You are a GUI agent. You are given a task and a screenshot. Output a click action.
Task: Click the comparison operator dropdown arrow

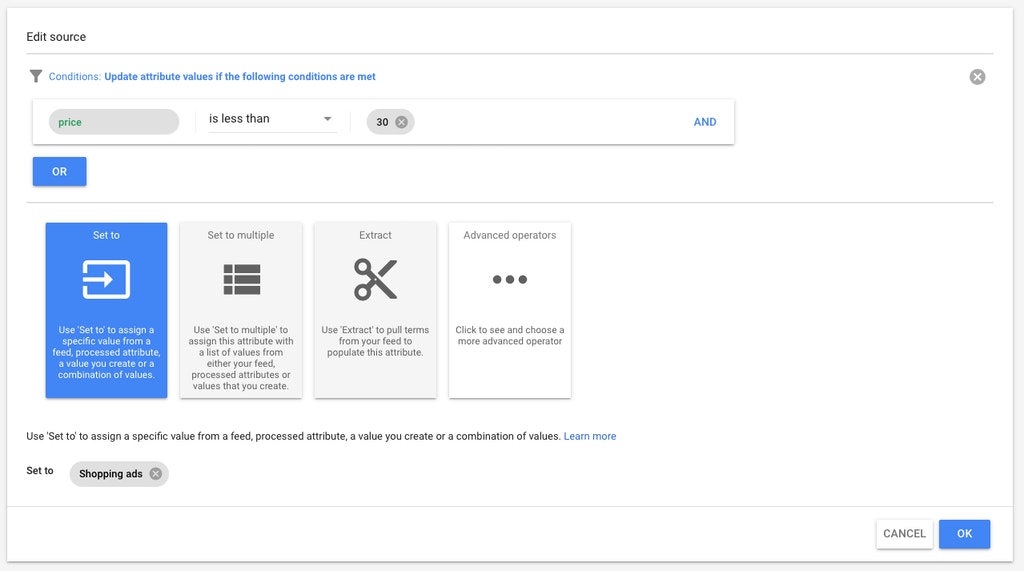(x=327, y=120)
